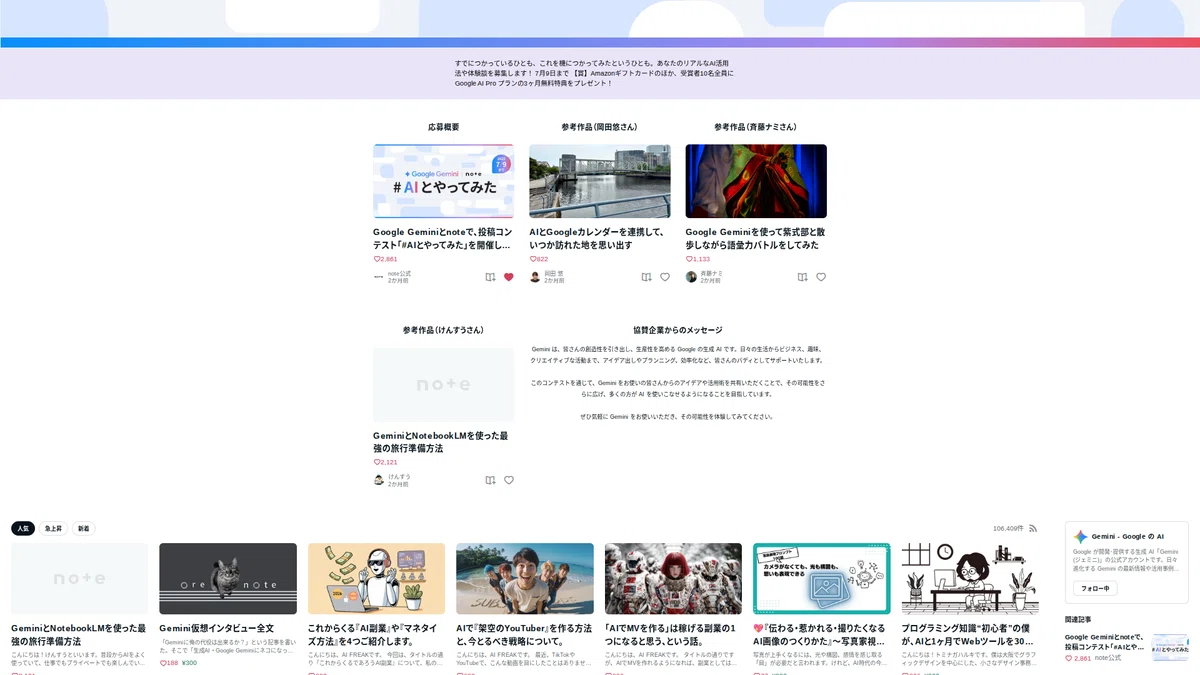Click the 協賛企業からのメッセージ heading
Image resolution: width=1200 pixels, height=675 pixels.
(678, 330)
